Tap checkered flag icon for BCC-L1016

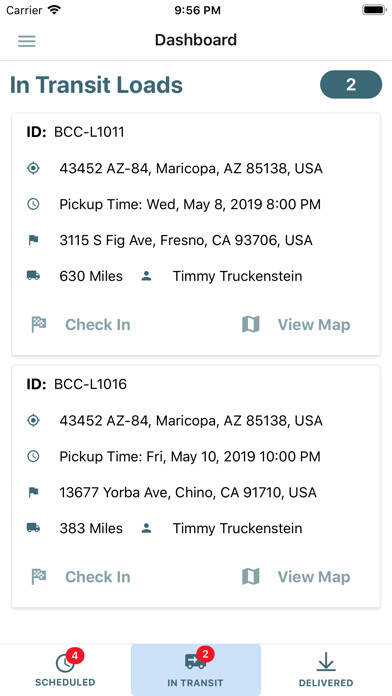point(39,577)
